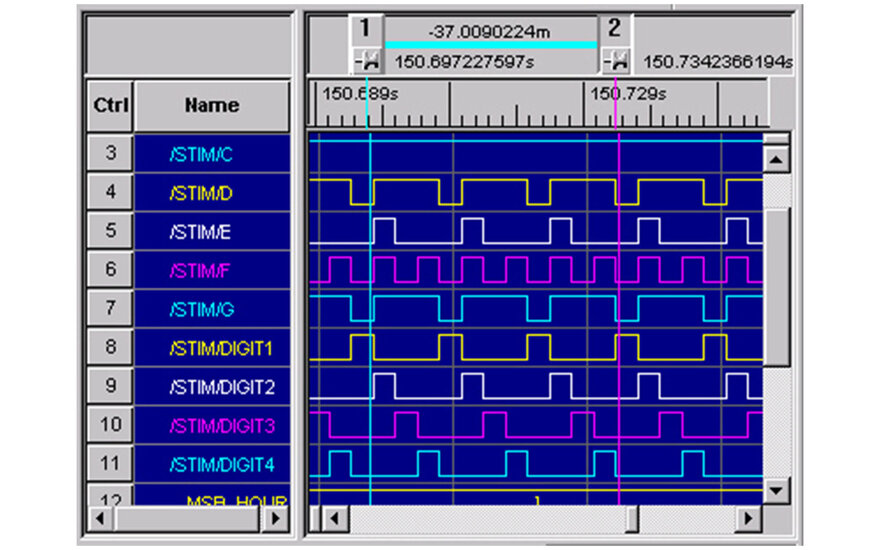Image resolution: width=880 pixels, height=550 pixels.
Task: Select control number 6 row button
Action: (x=110, y=269)
